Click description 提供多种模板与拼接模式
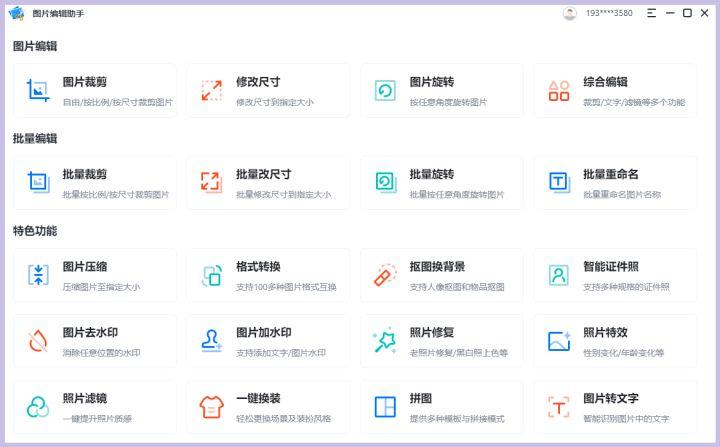 457,419
